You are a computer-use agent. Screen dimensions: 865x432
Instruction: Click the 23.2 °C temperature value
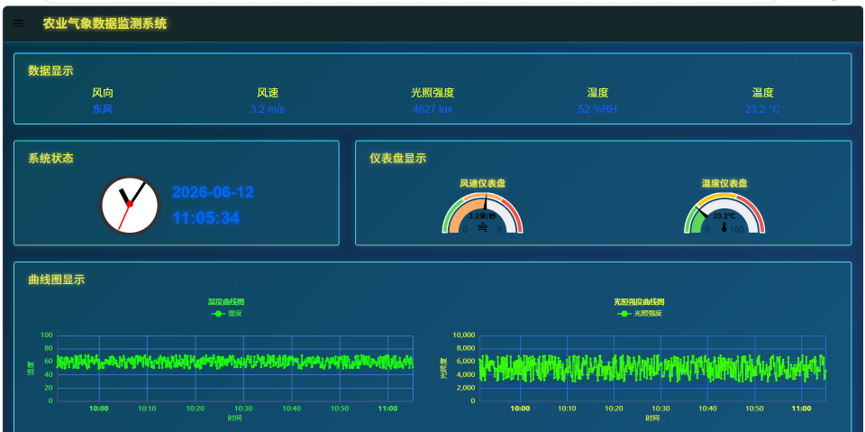(x=762, y=109)
